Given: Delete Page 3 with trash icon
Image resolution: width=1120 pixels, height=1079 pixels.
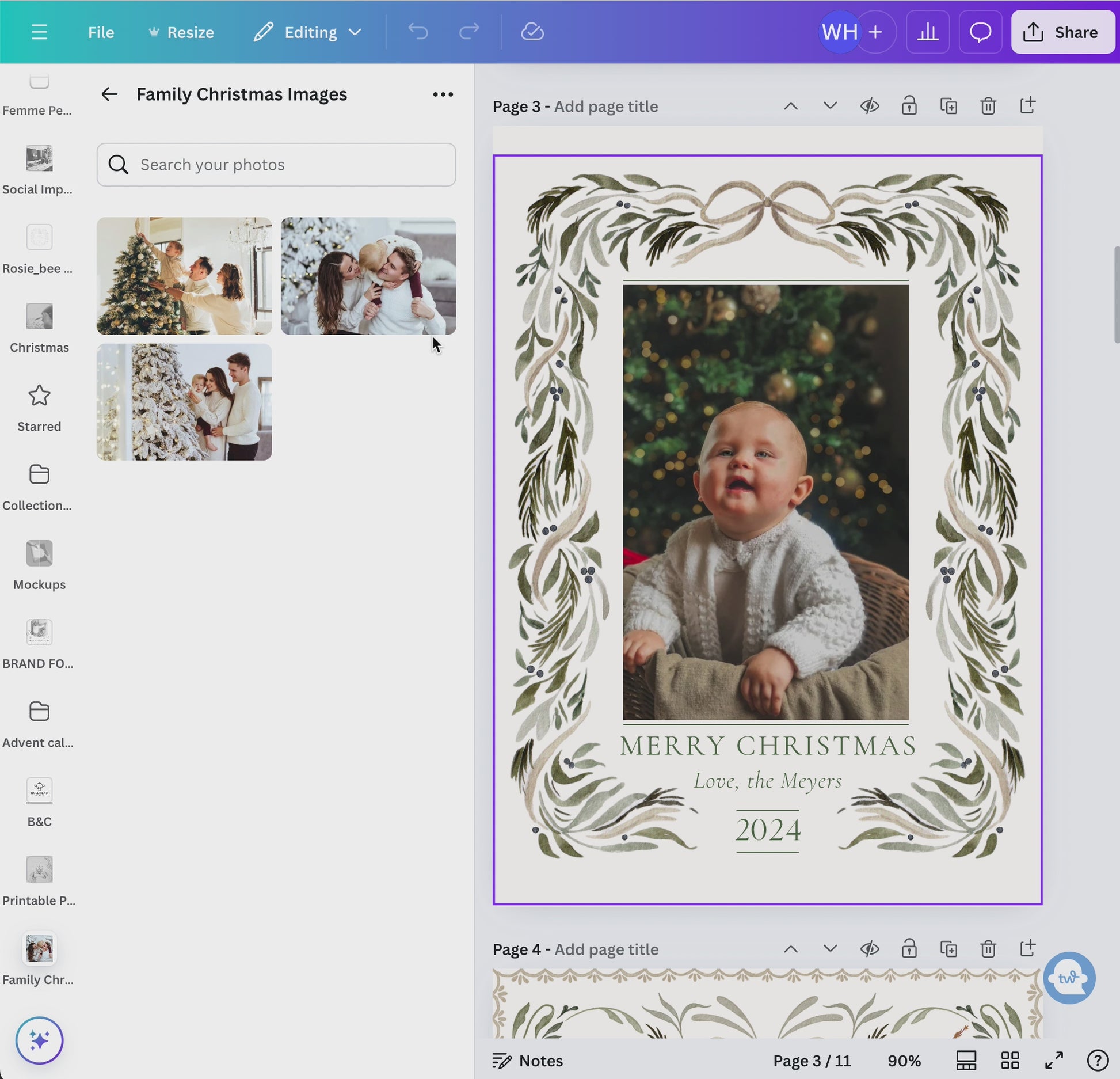Looking at the screenshot, I should click(988, 106).
